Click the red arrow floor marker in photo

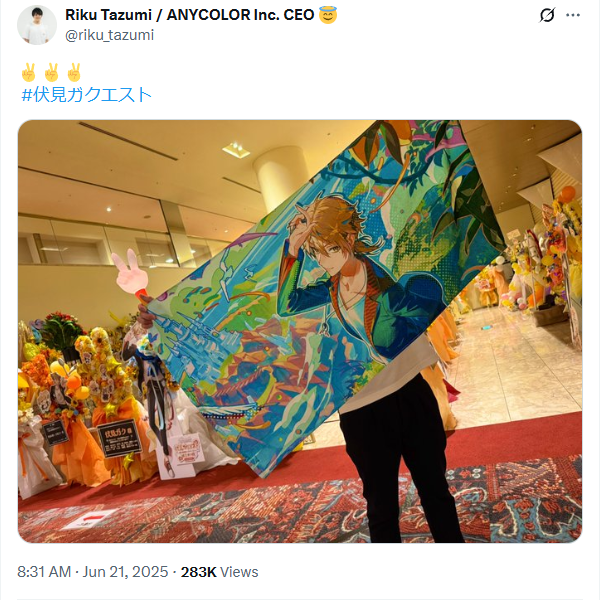pos(90,519)
